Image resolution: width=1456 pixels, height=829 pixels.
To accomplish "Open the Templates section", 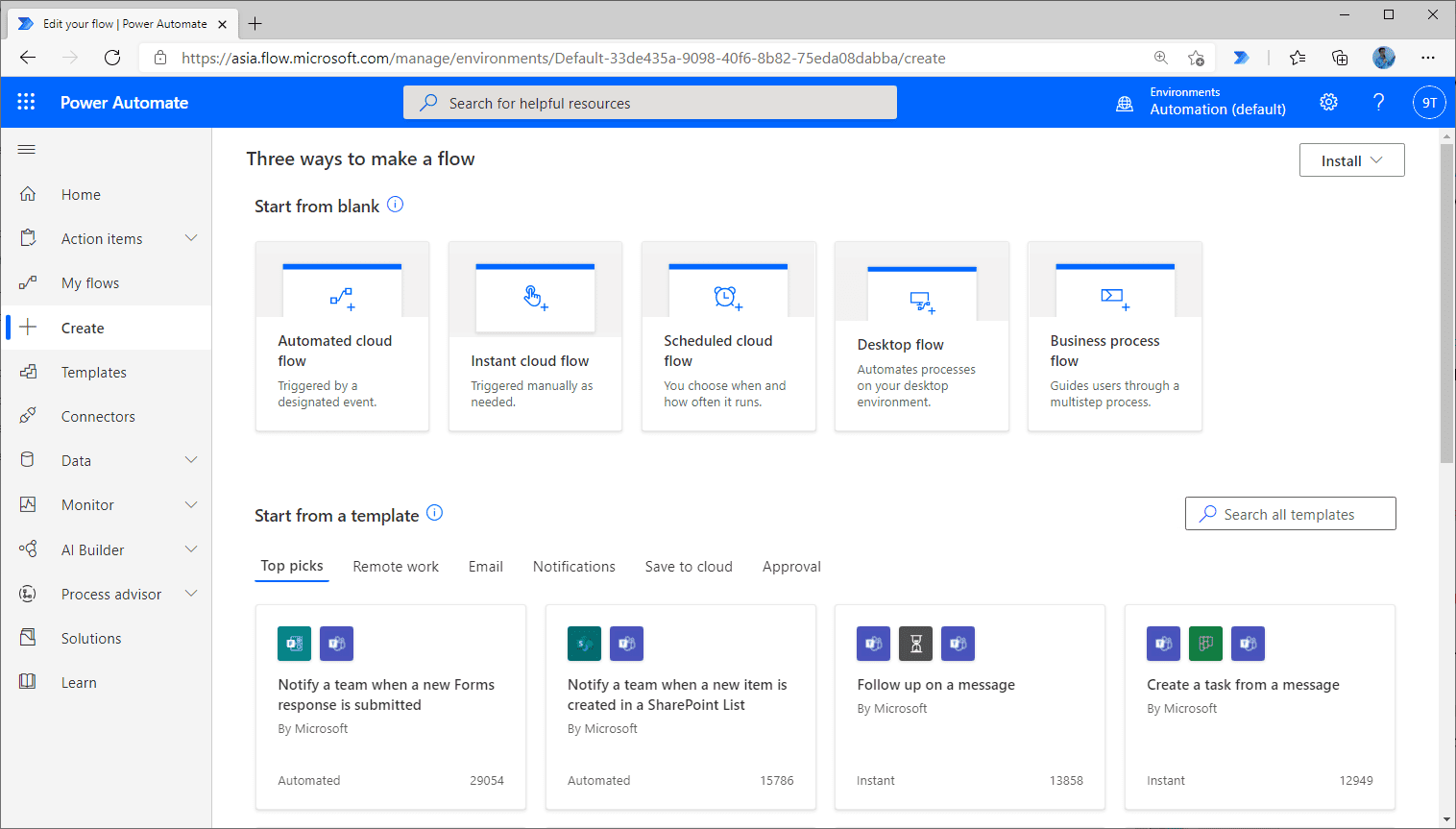I will (93, 372).
